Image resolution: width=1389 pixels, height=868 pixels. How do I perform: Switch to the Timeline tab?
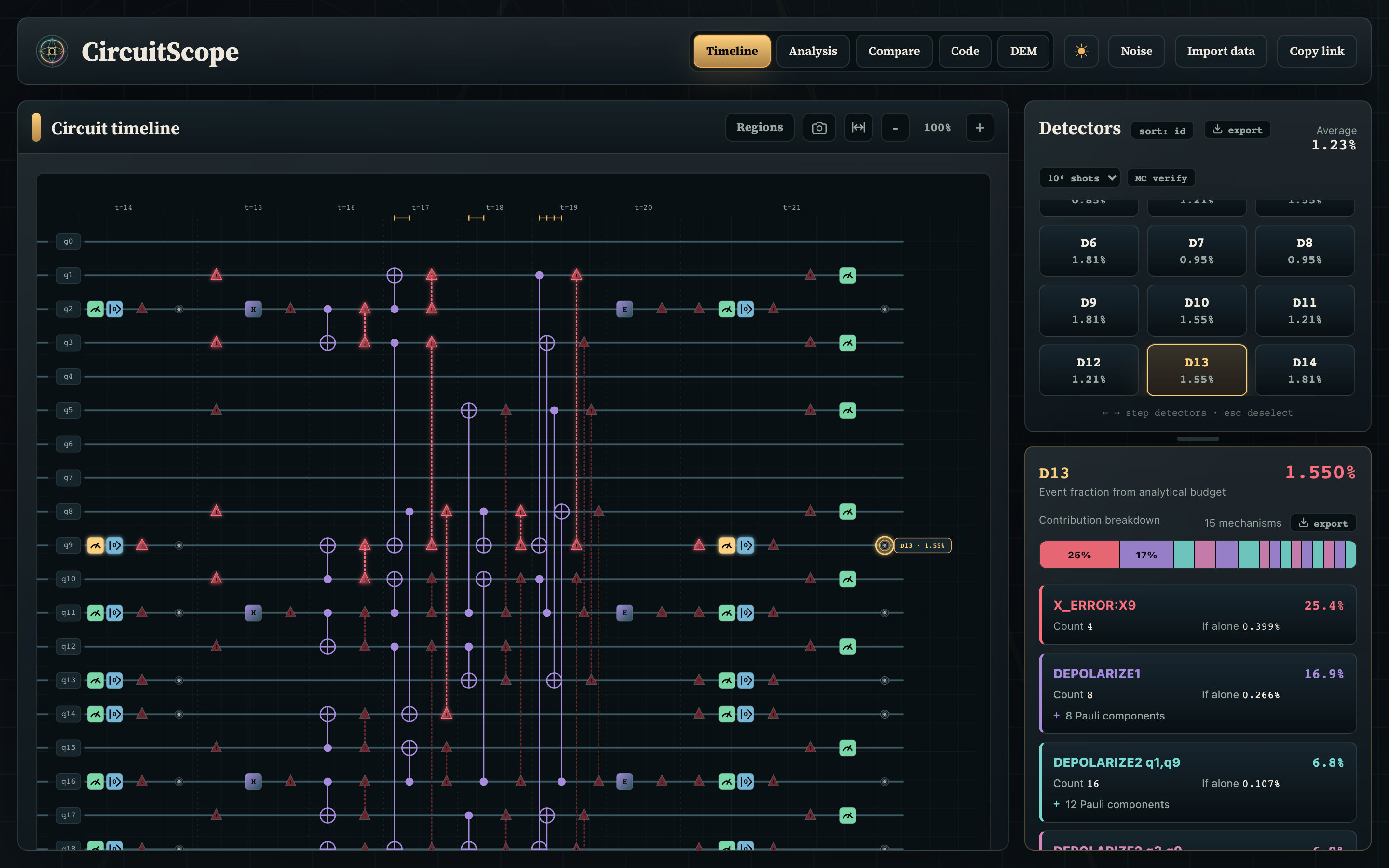[x=732, y=51]
